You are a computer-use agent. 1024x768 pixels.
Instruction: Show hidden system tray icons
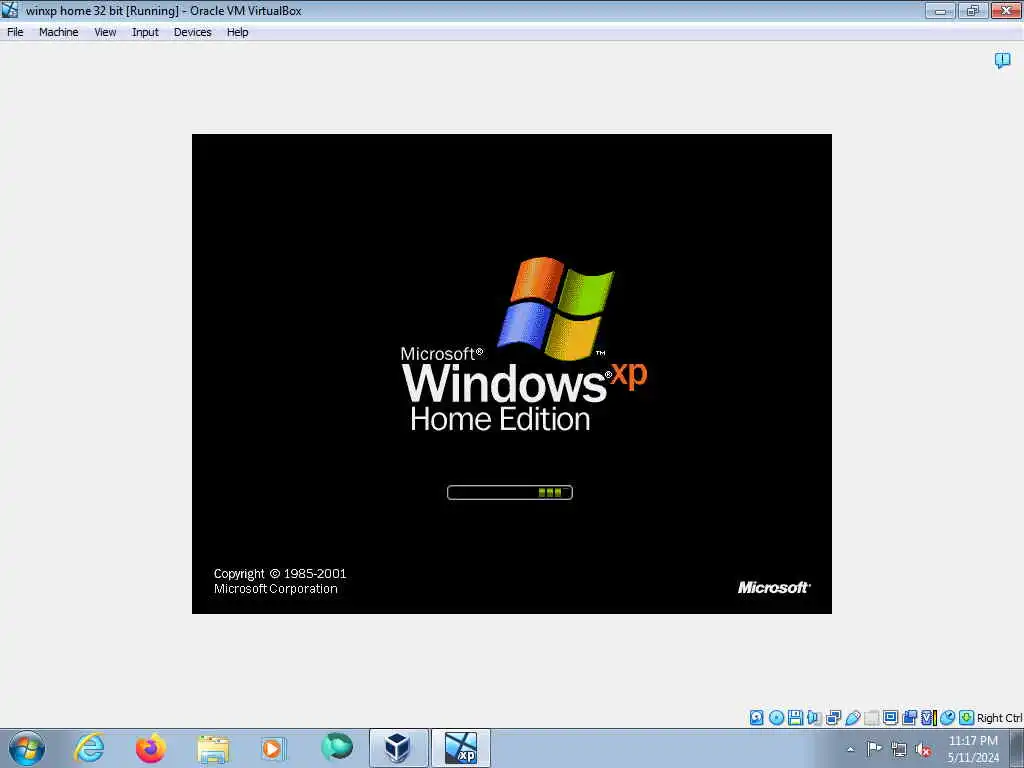[x=850, y=750]
